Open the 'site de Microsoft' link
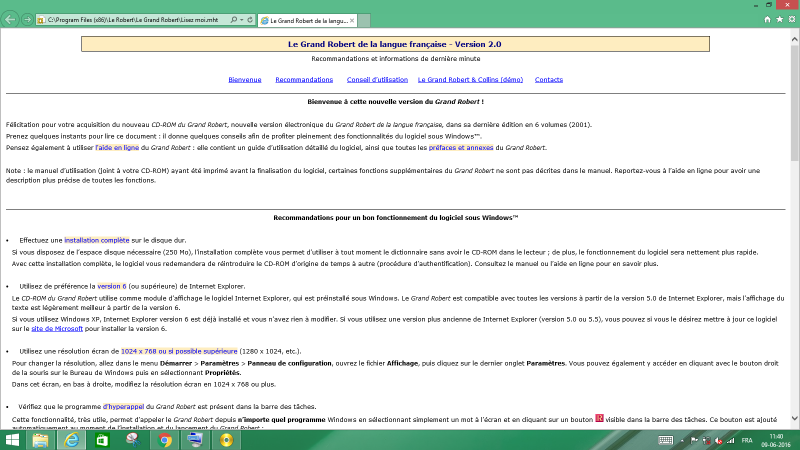The width and height of the screenshot is (800, 450). [57, 329]
